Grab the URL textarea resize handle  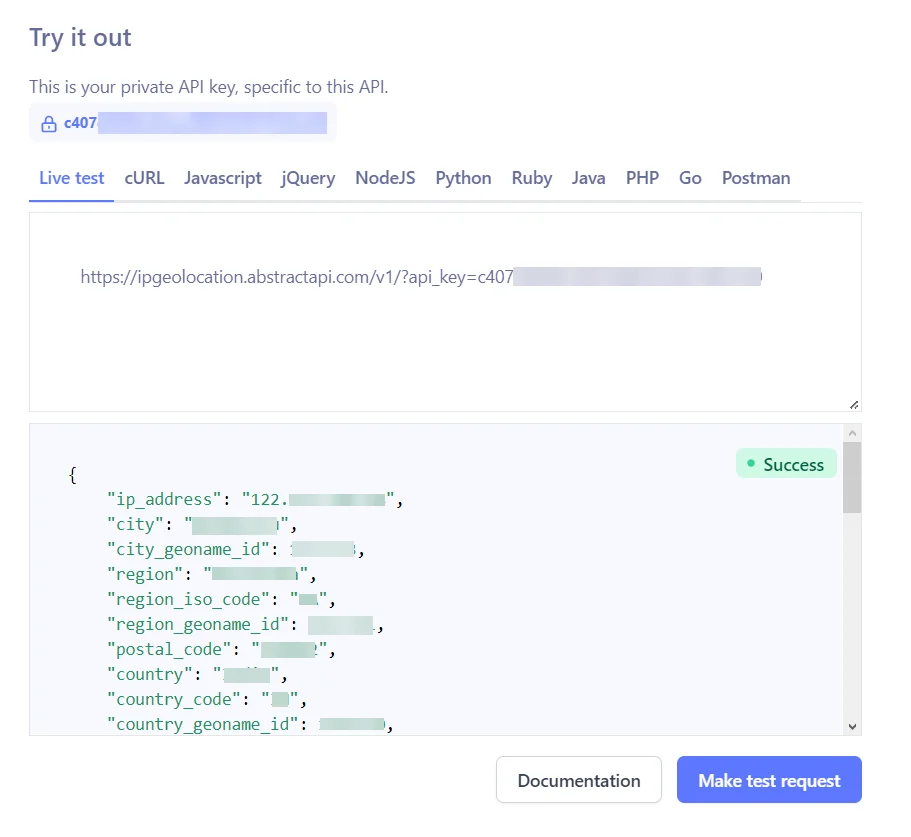853,405
